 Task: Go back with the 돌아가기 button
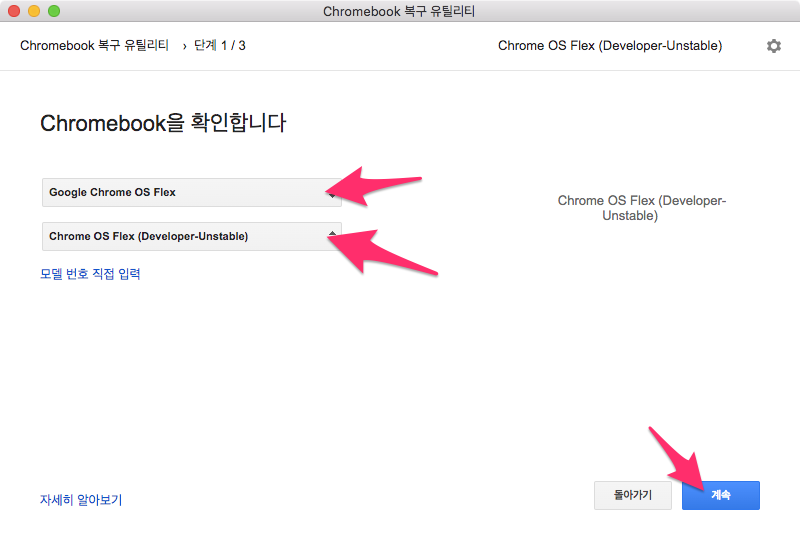click(x=633, y=495)
